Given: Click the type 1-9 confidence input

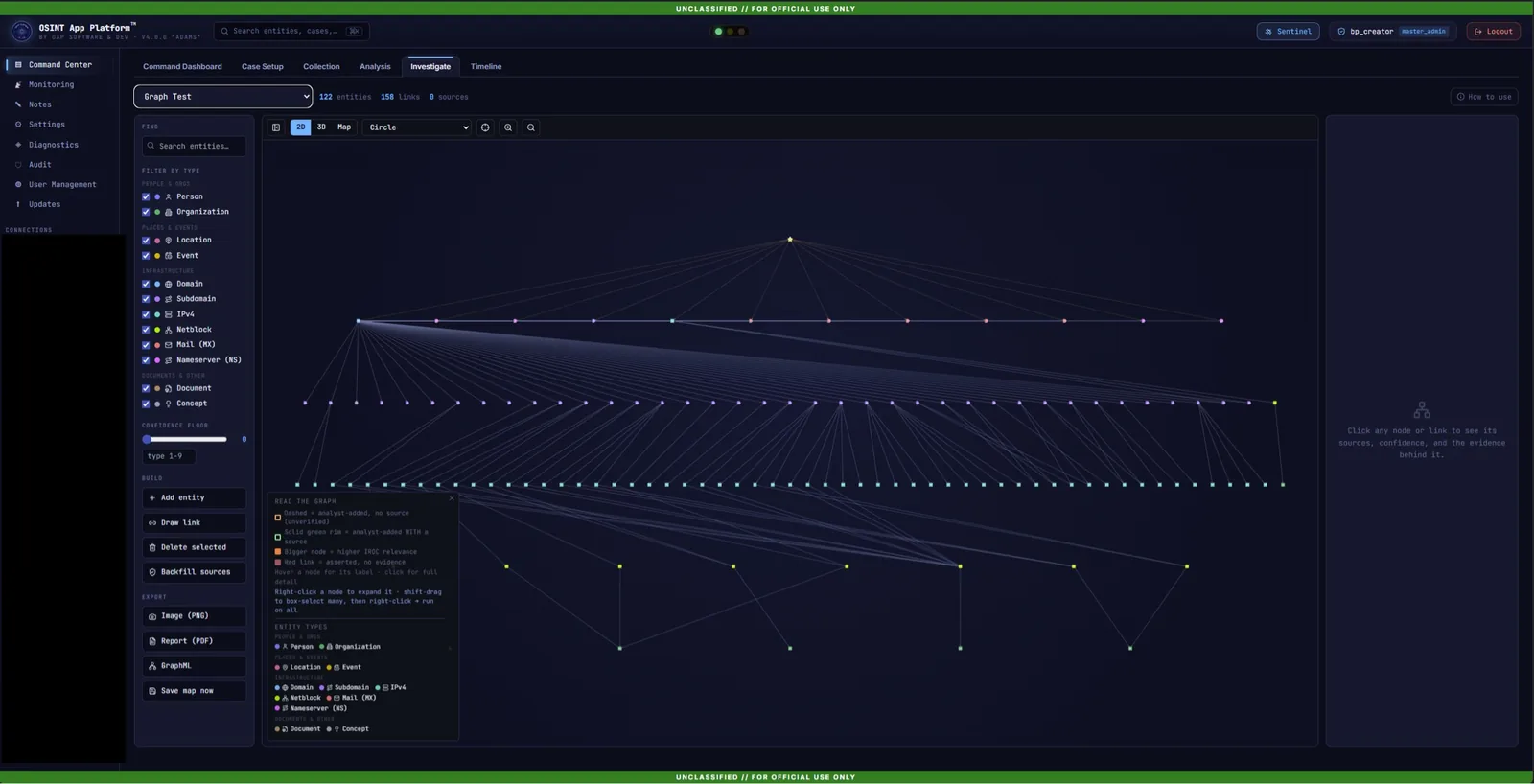Looking at the screenshot, I should click(169, 456).
